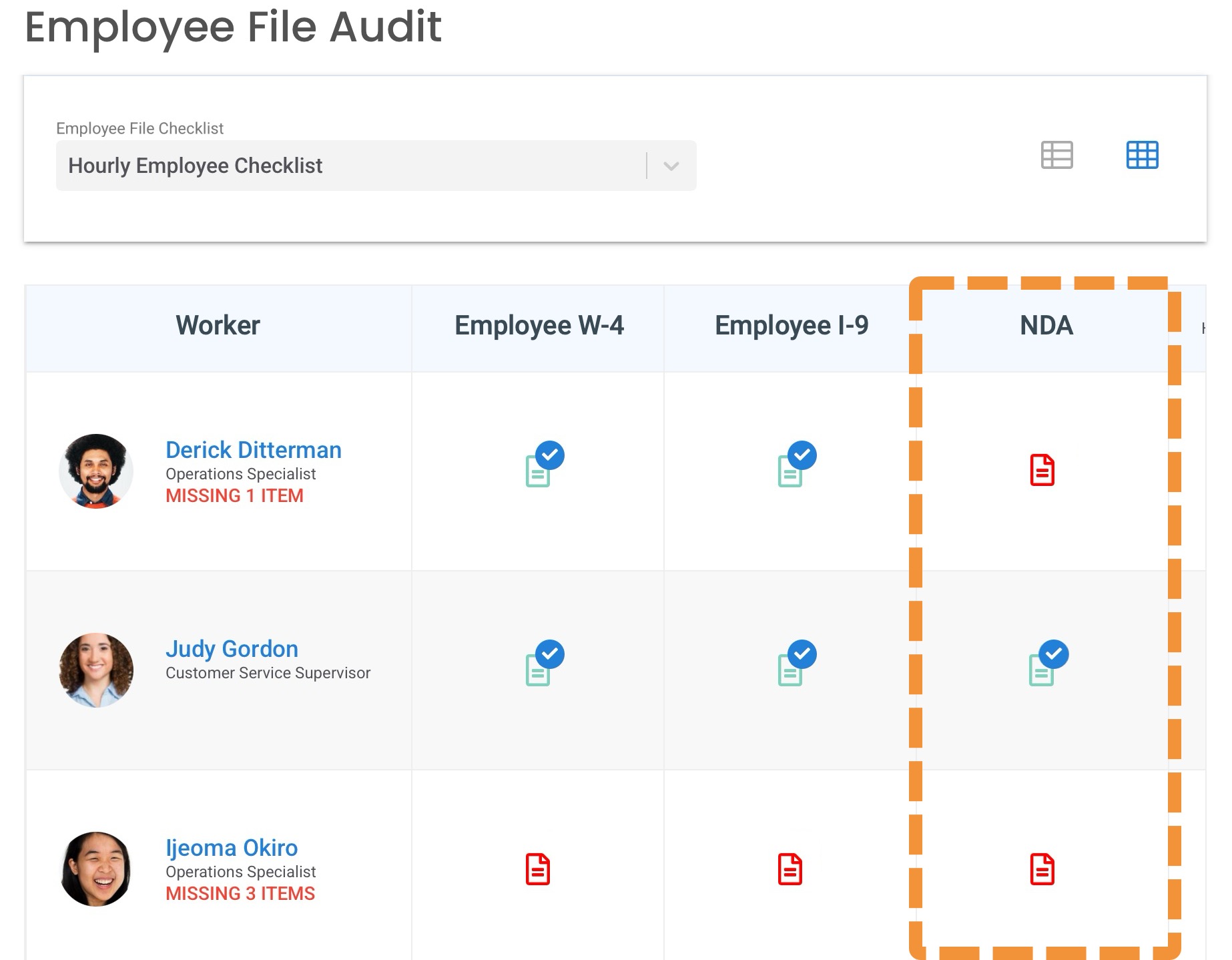Click the Employee W-4 column header

pyautogui.click(x=539, y=326)
